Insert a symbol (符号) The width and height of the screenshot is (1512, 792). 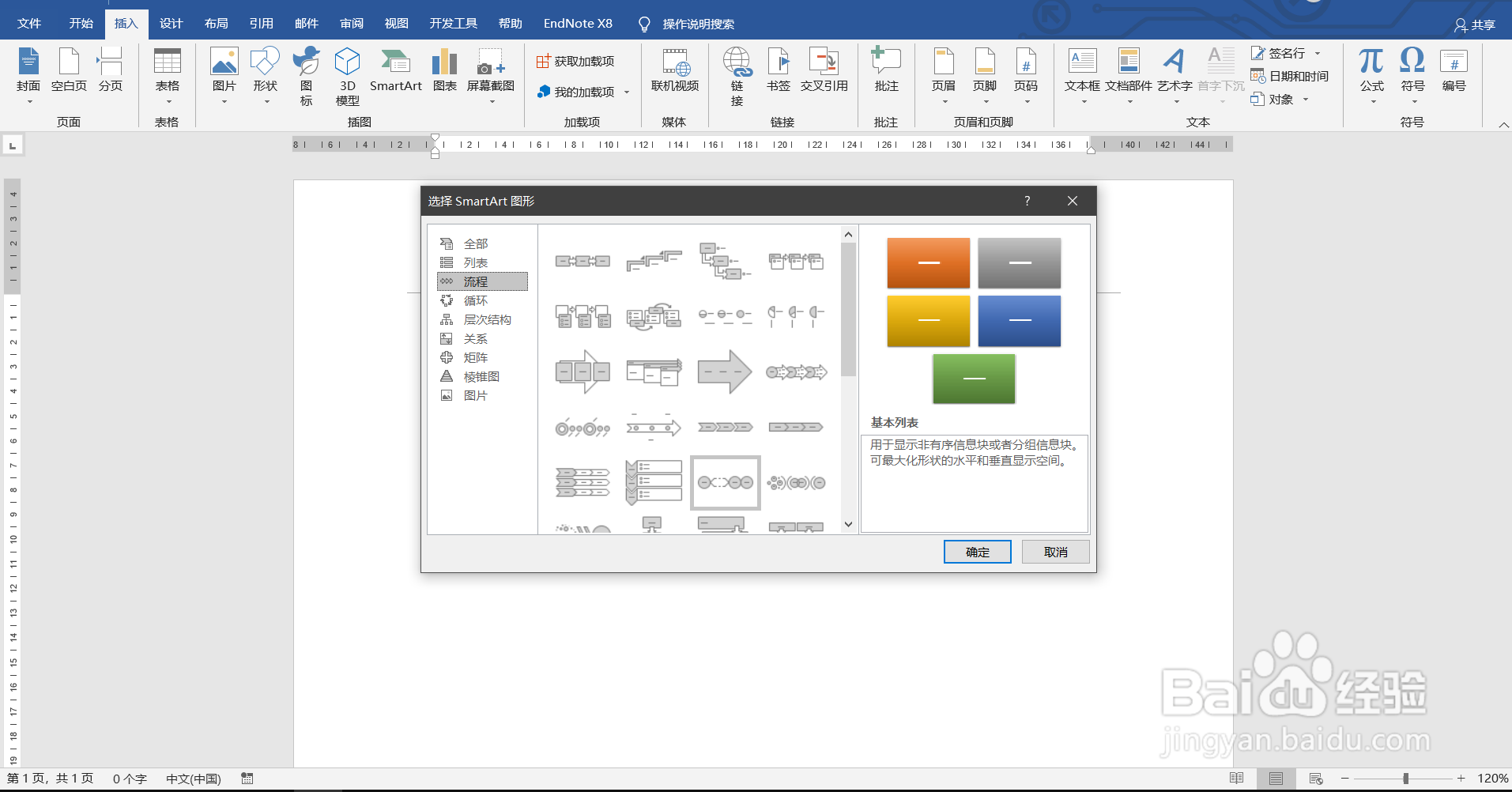click(1413, 76)
